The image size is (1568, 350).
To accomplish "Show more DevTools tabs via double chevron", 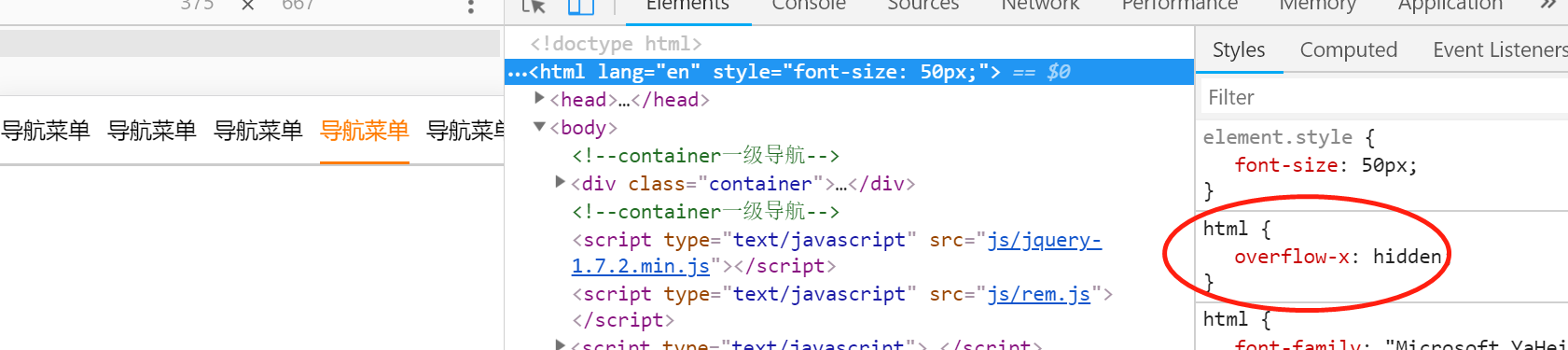I will [x=1548, y=5].
